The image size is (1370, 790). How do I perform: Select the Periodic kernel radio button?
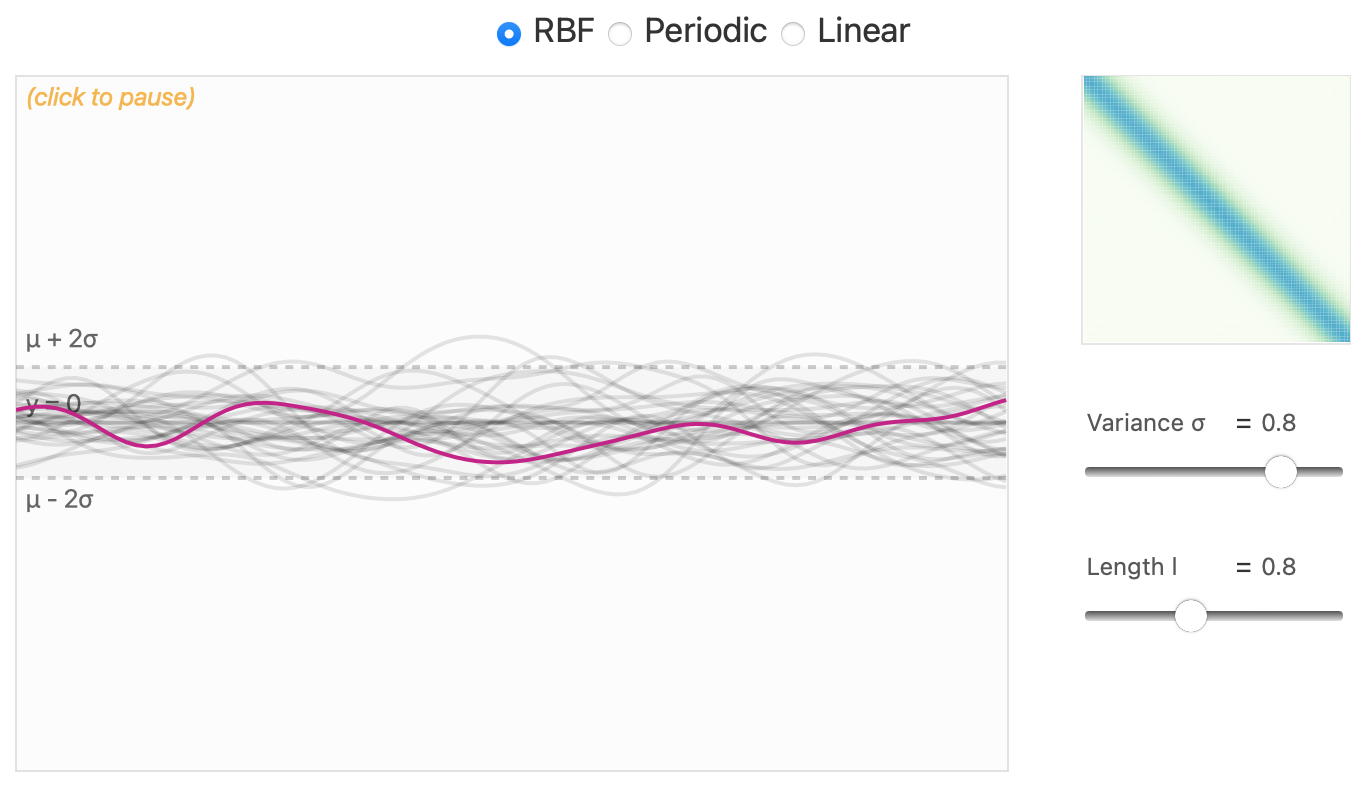pos(621,34)
